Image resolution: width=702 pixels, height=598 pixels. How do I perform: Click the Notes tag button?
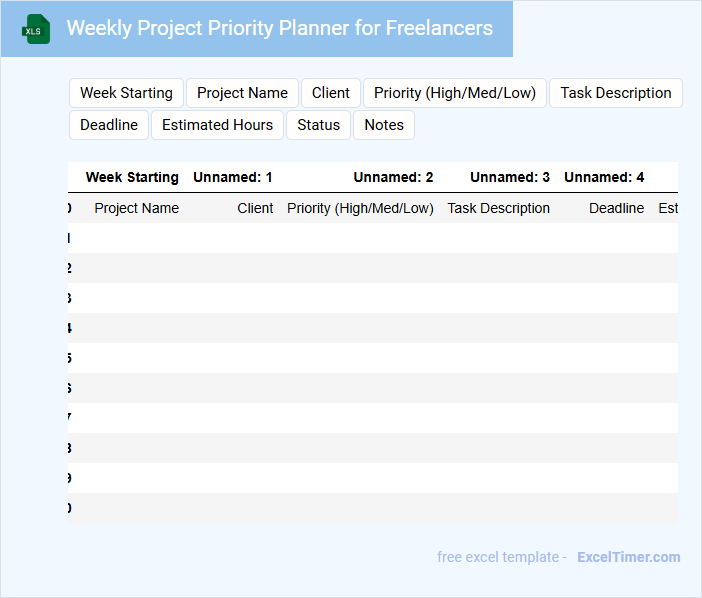click(384, 125)
